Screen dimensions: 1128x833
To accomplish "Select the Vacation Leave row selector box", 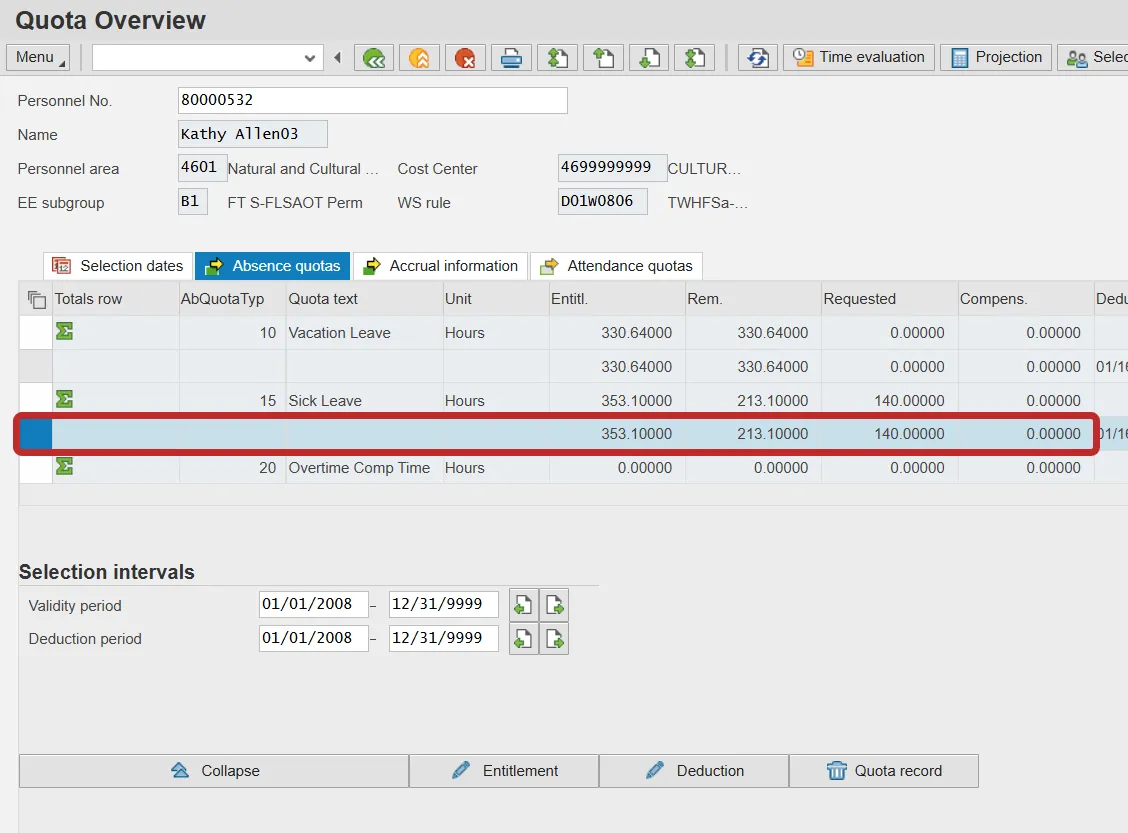I will click(x=35, y=333).
